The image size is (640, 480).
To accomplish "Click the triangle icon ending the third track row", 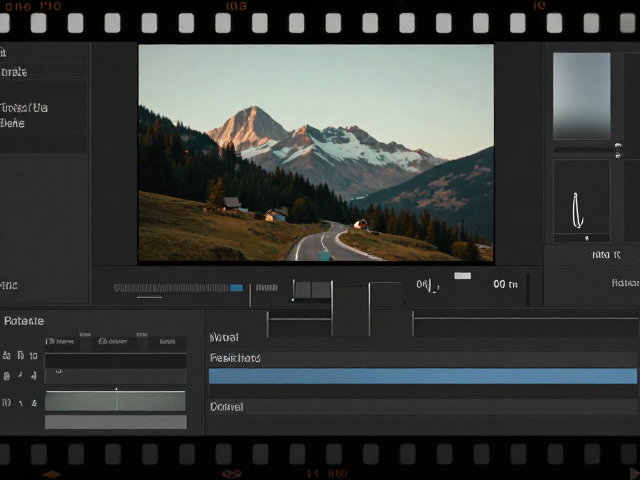I will pos(34,403).
